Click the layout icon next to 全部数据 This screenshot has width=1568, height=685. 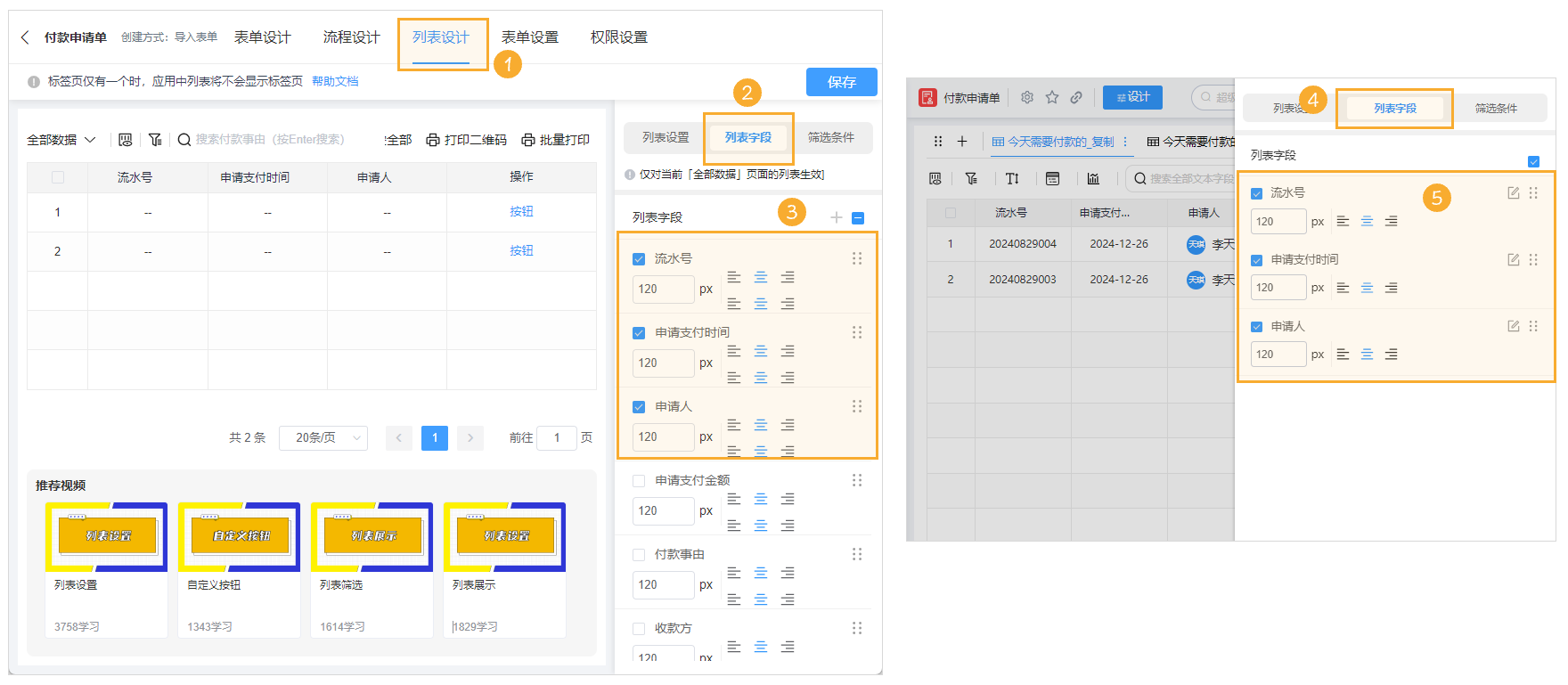125,140
